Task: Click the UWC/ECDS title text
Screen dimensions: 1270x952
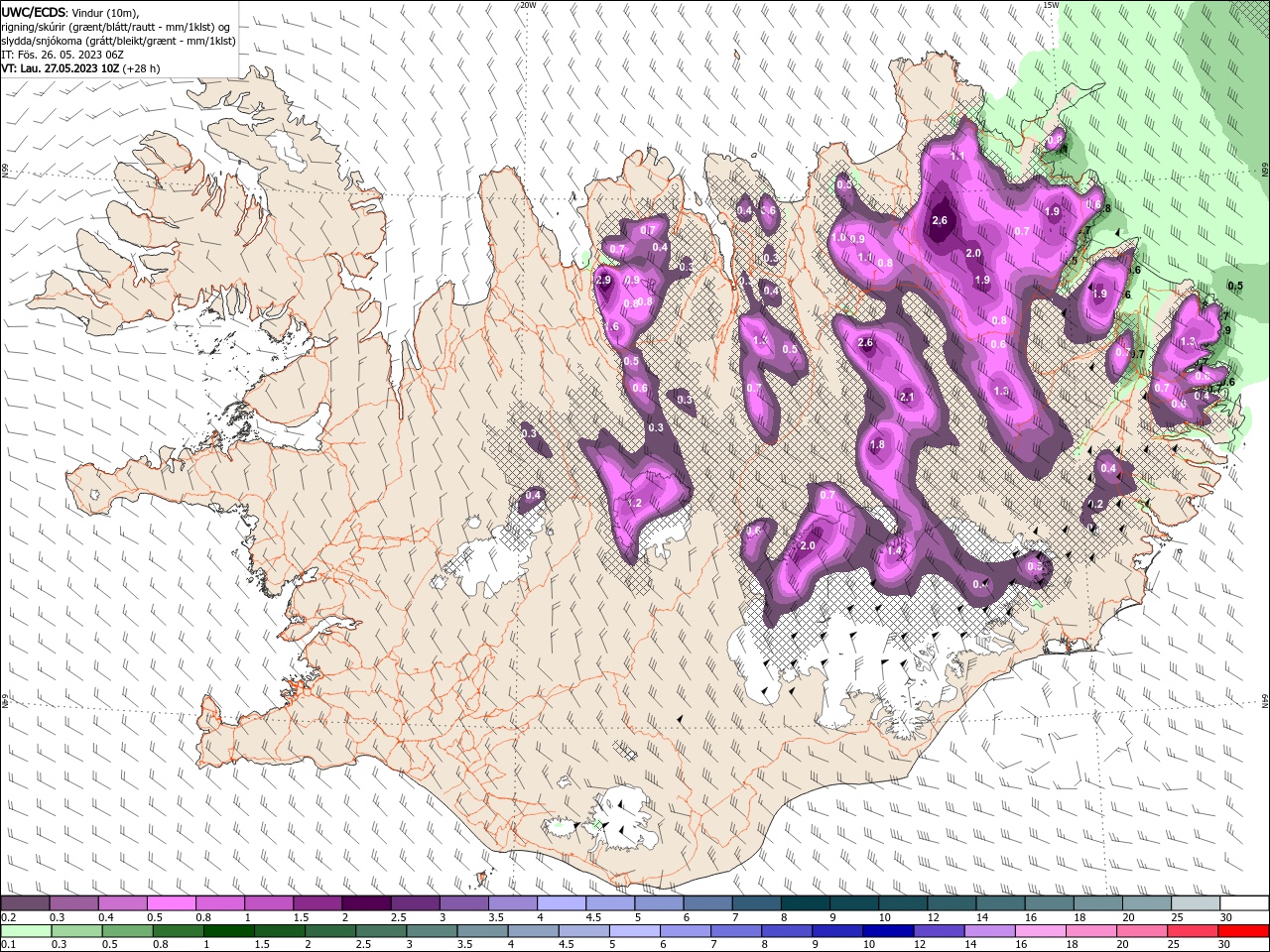Action: [x=34, y=11]
